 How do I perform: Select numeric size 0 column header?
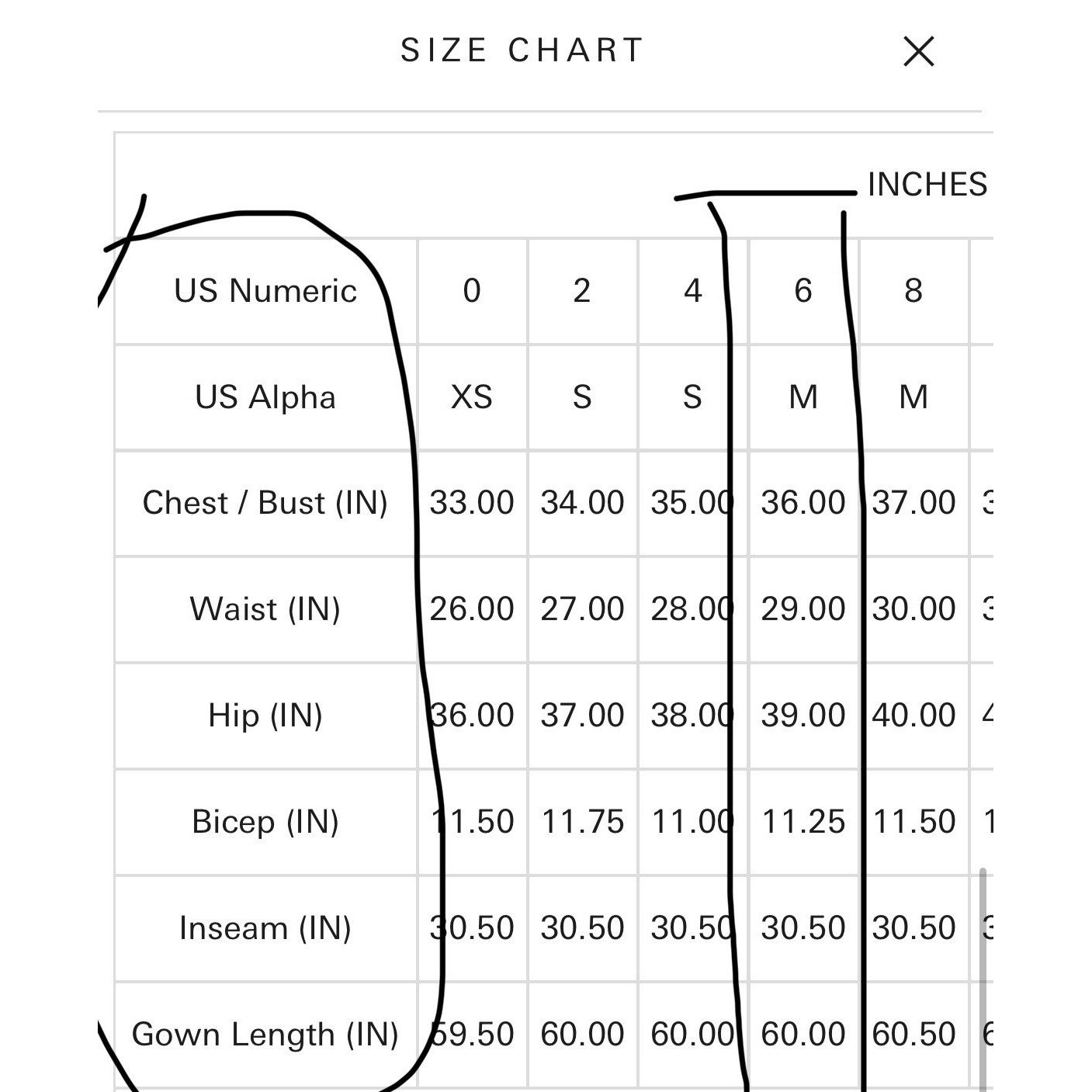[472, 291]
